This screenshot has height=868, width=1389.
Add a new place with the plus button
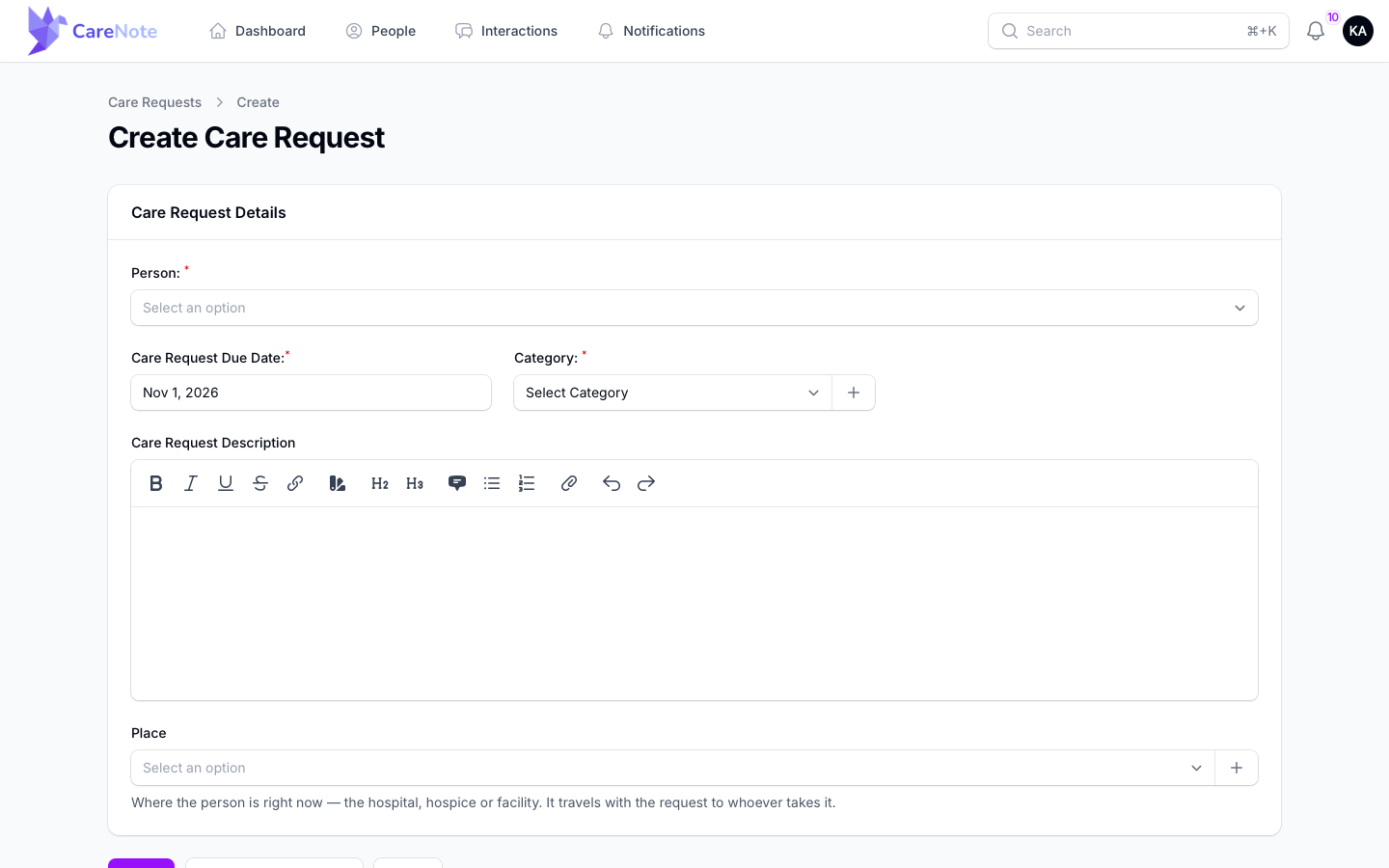1237,768
